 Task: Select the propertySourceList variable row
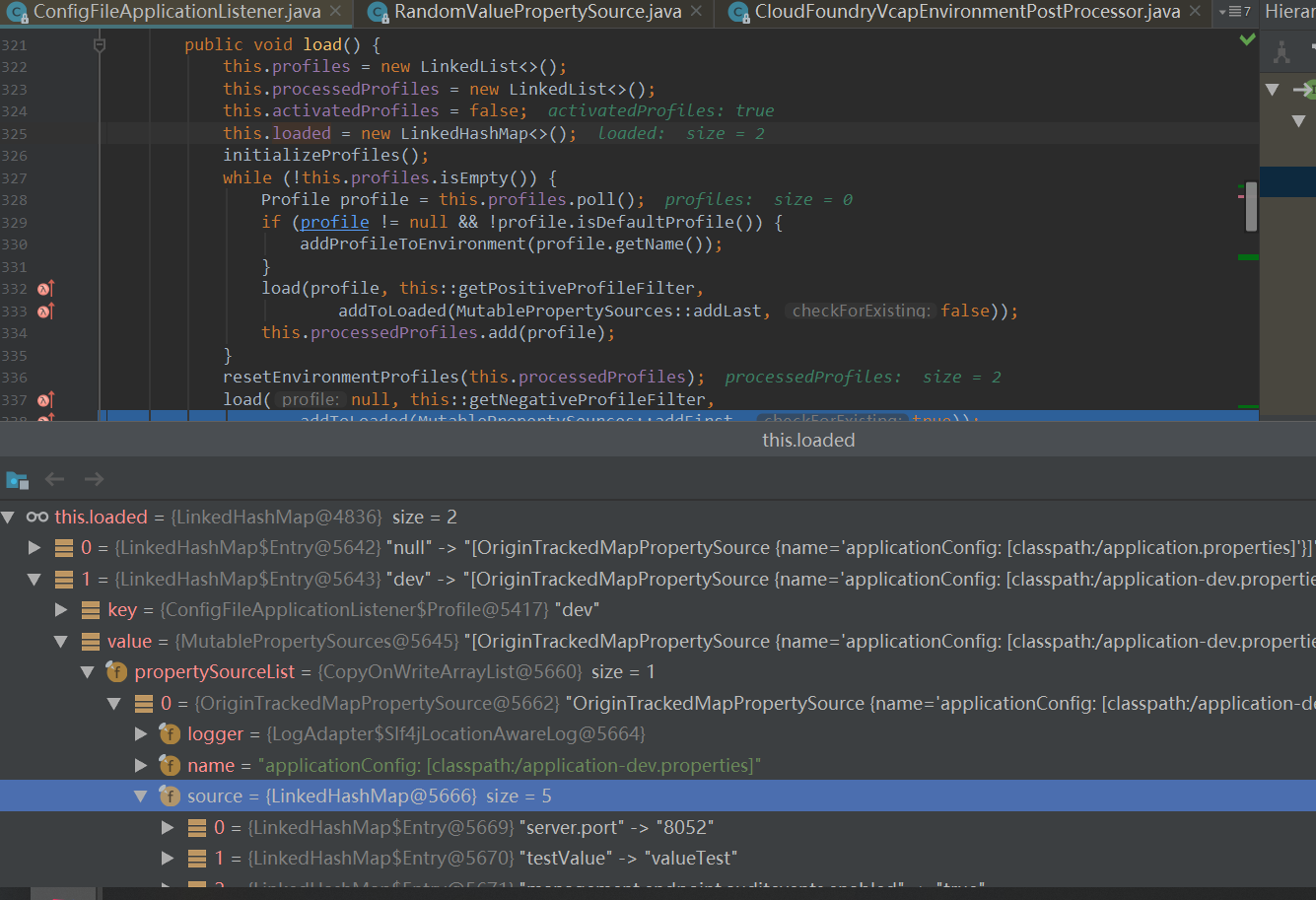658,672
